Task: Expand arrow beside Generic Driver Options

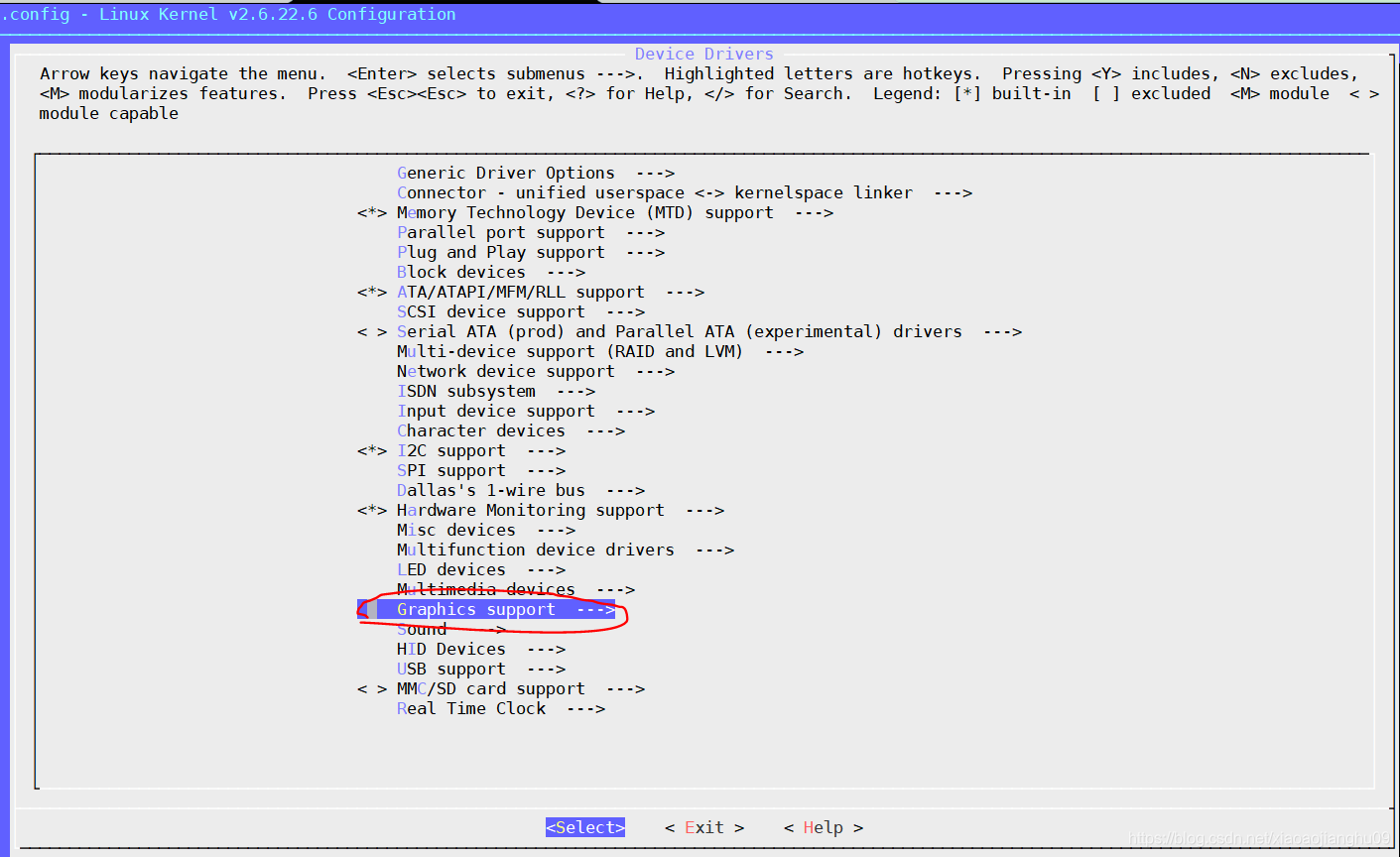Action: (655, 173)
